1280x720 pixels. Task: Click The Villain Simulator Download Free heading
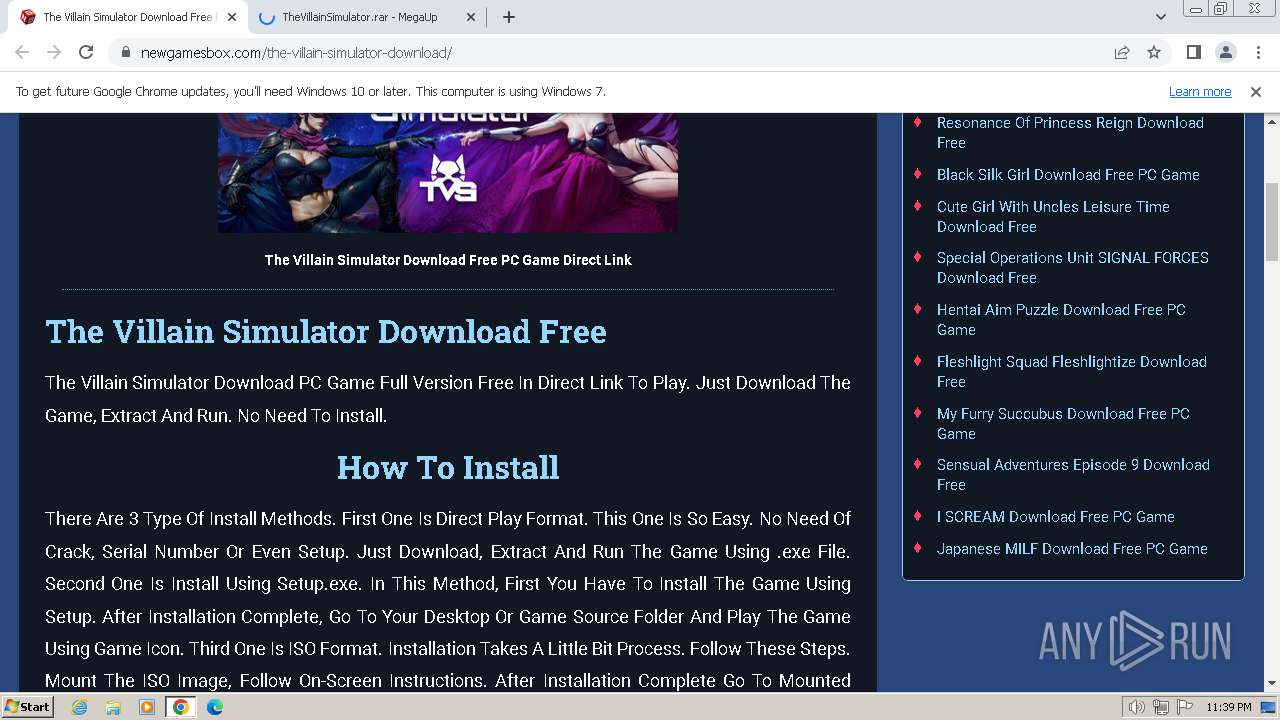326,331
